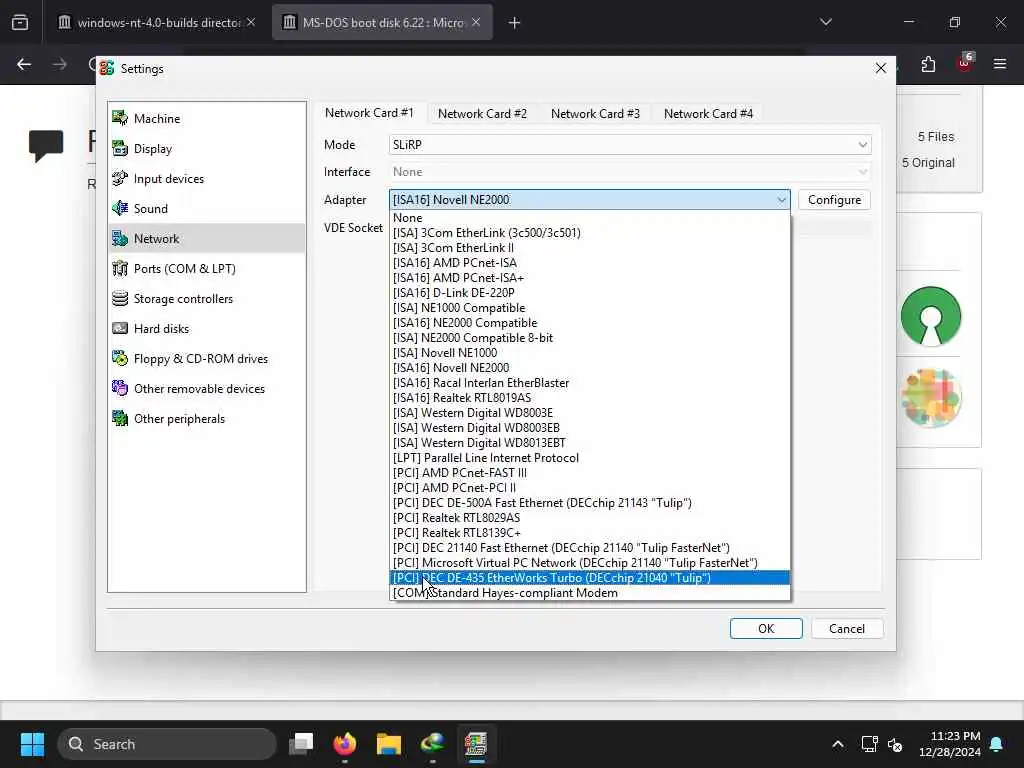Select None adapter option

(x=590, y=218)
